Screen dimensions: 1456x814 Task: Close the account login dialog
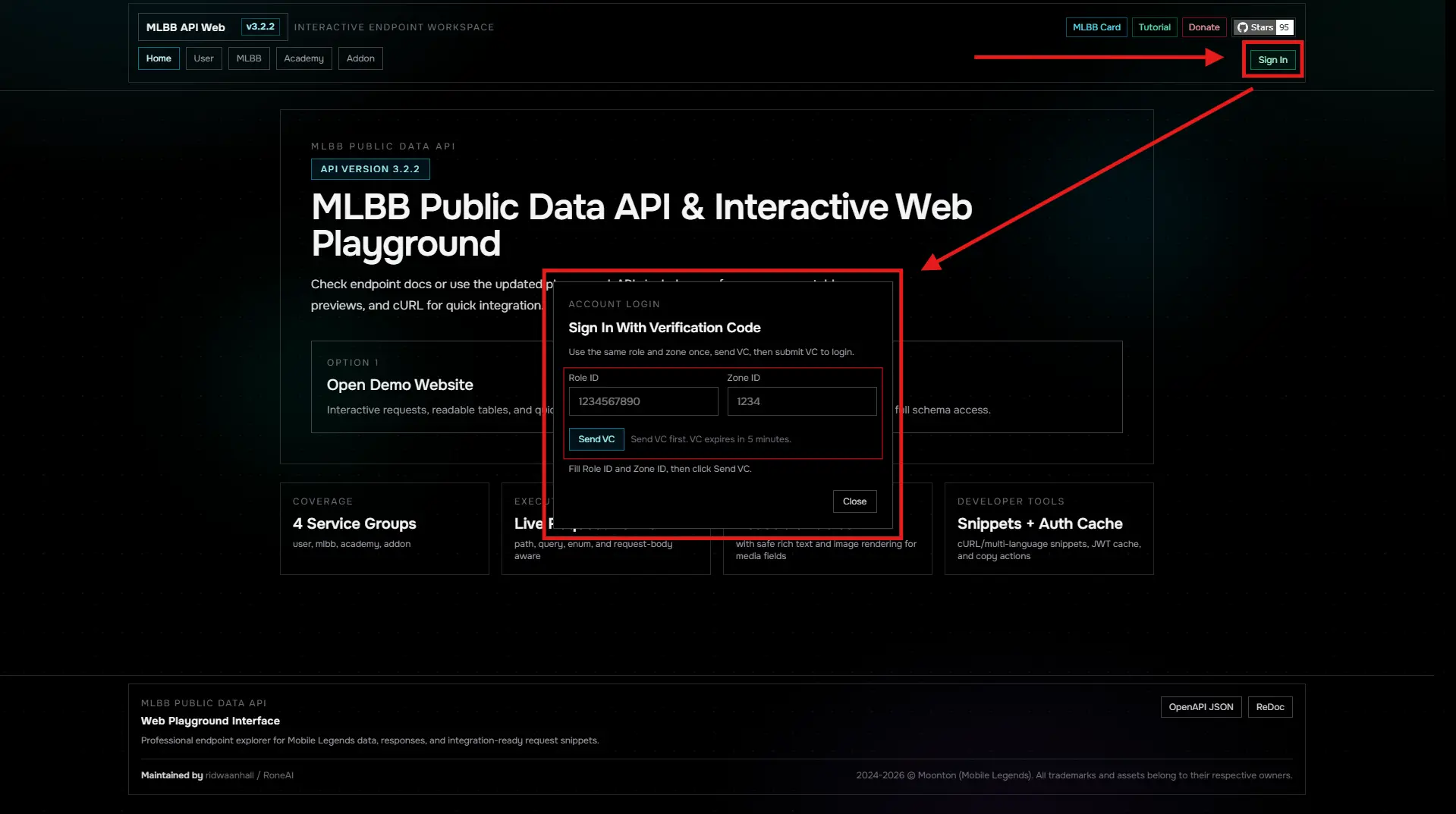click(x=854, y=501)
